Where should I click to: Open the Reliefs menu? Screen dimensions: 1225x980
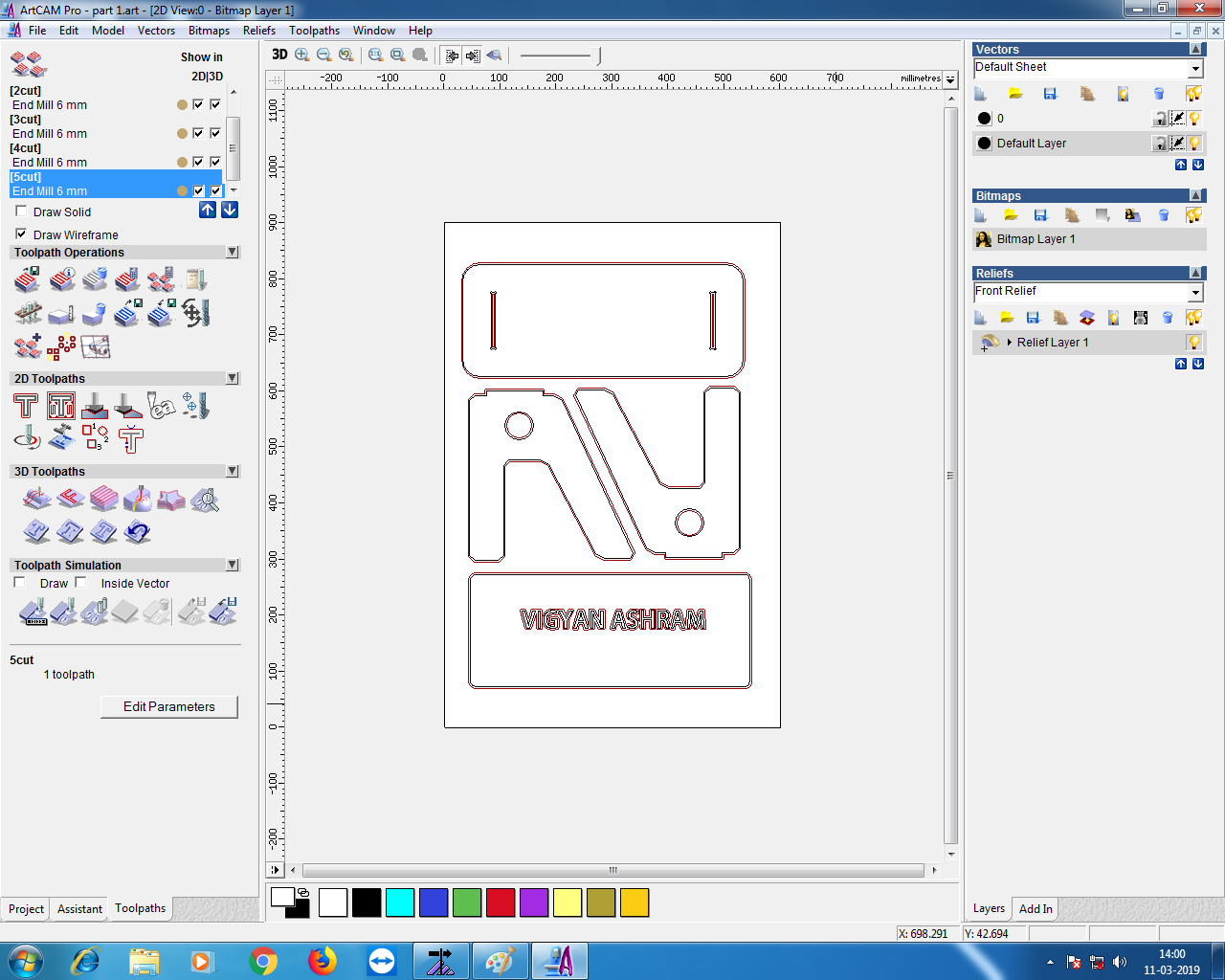click(x=258, y=31)
